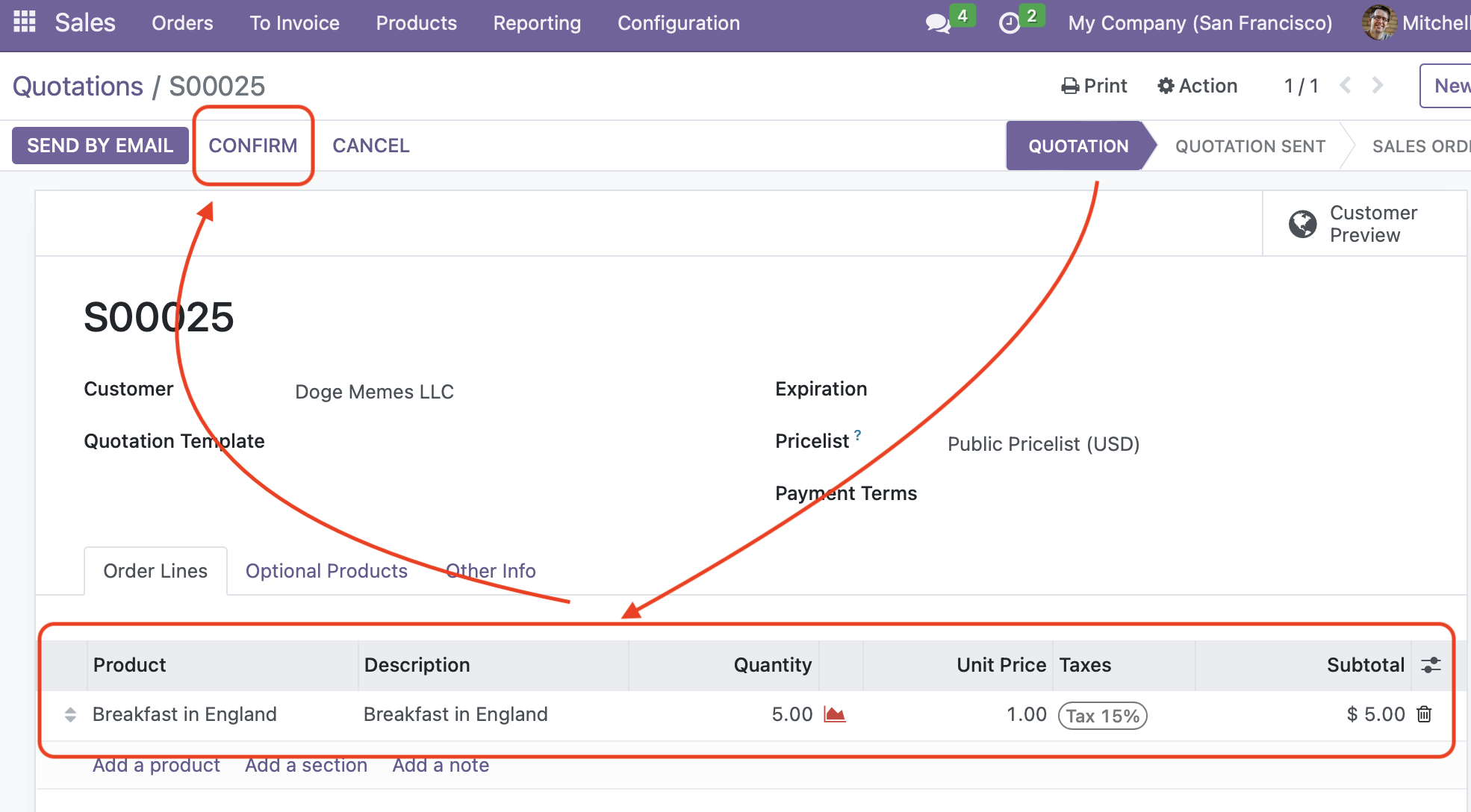Delete the Breakfast in England line
Viewport: 1471px width, 812px height.
coord(1424,715)
